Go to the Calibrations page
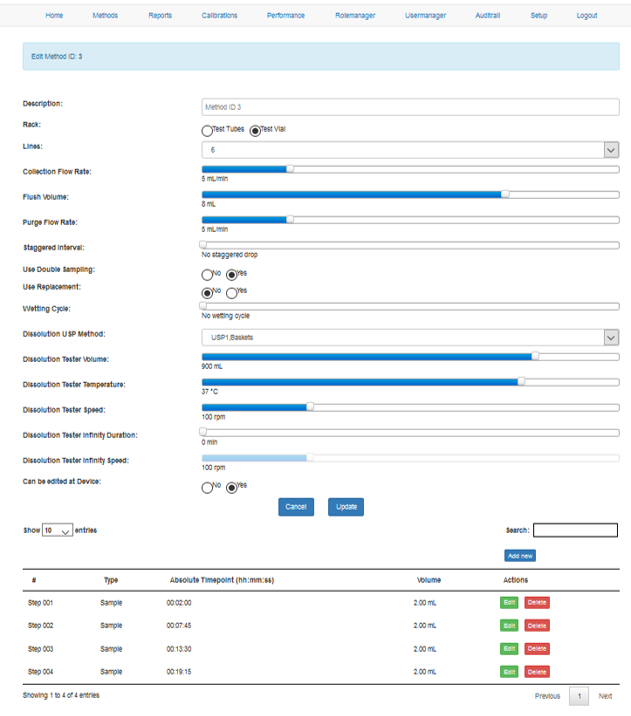 (x=219, y=16)
